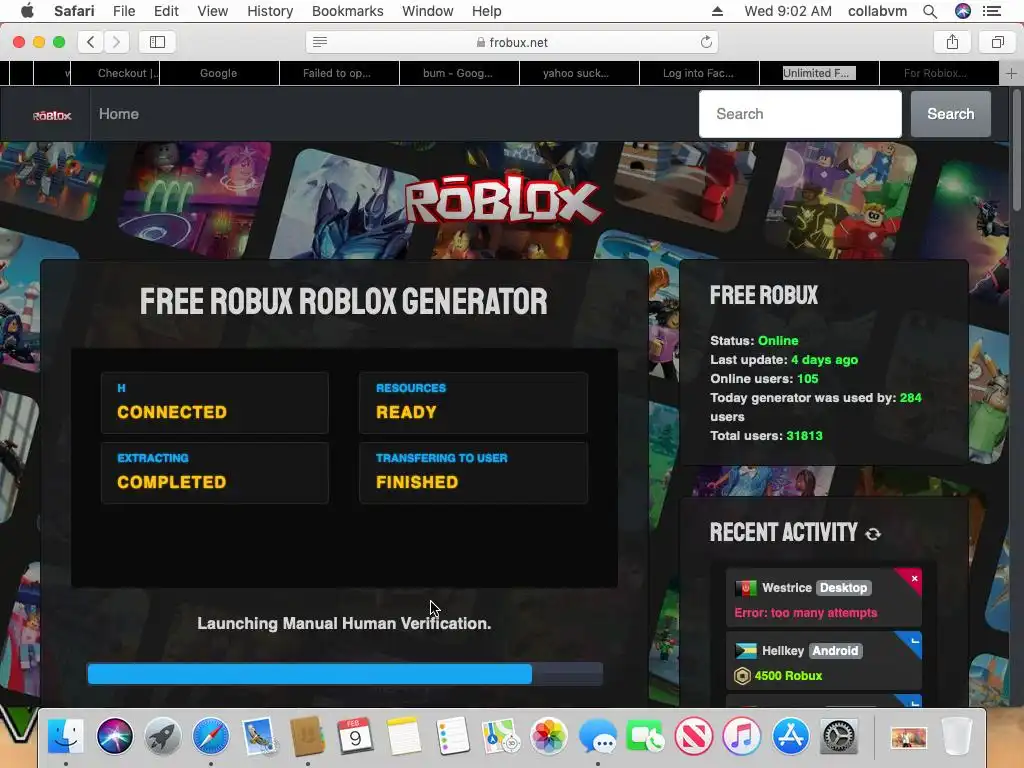Click the frobux.net address bar
The height and width of the screenshot is (768, 1024).
pos(512,42)
